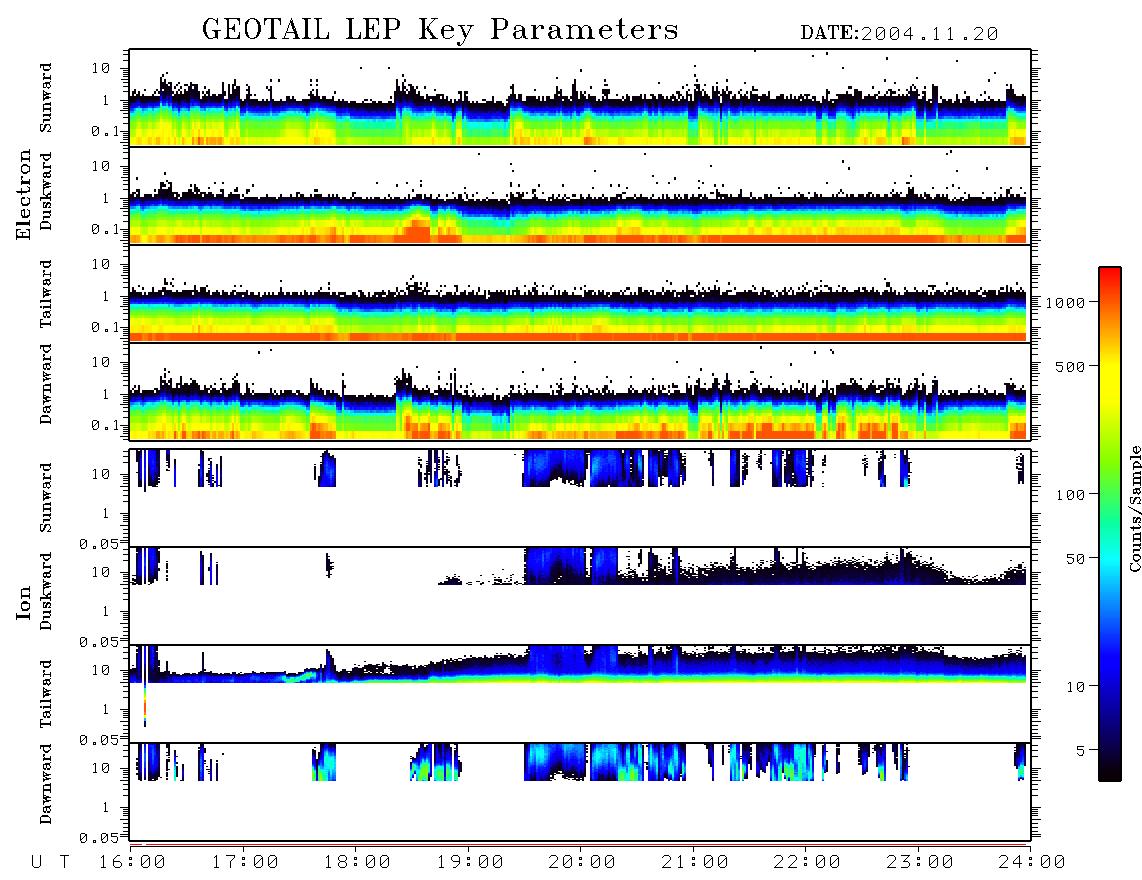Click the 23:00 time tick label
Viewport: 1142px width, 880px height.
pyautogui.click(x=920, y=863)
